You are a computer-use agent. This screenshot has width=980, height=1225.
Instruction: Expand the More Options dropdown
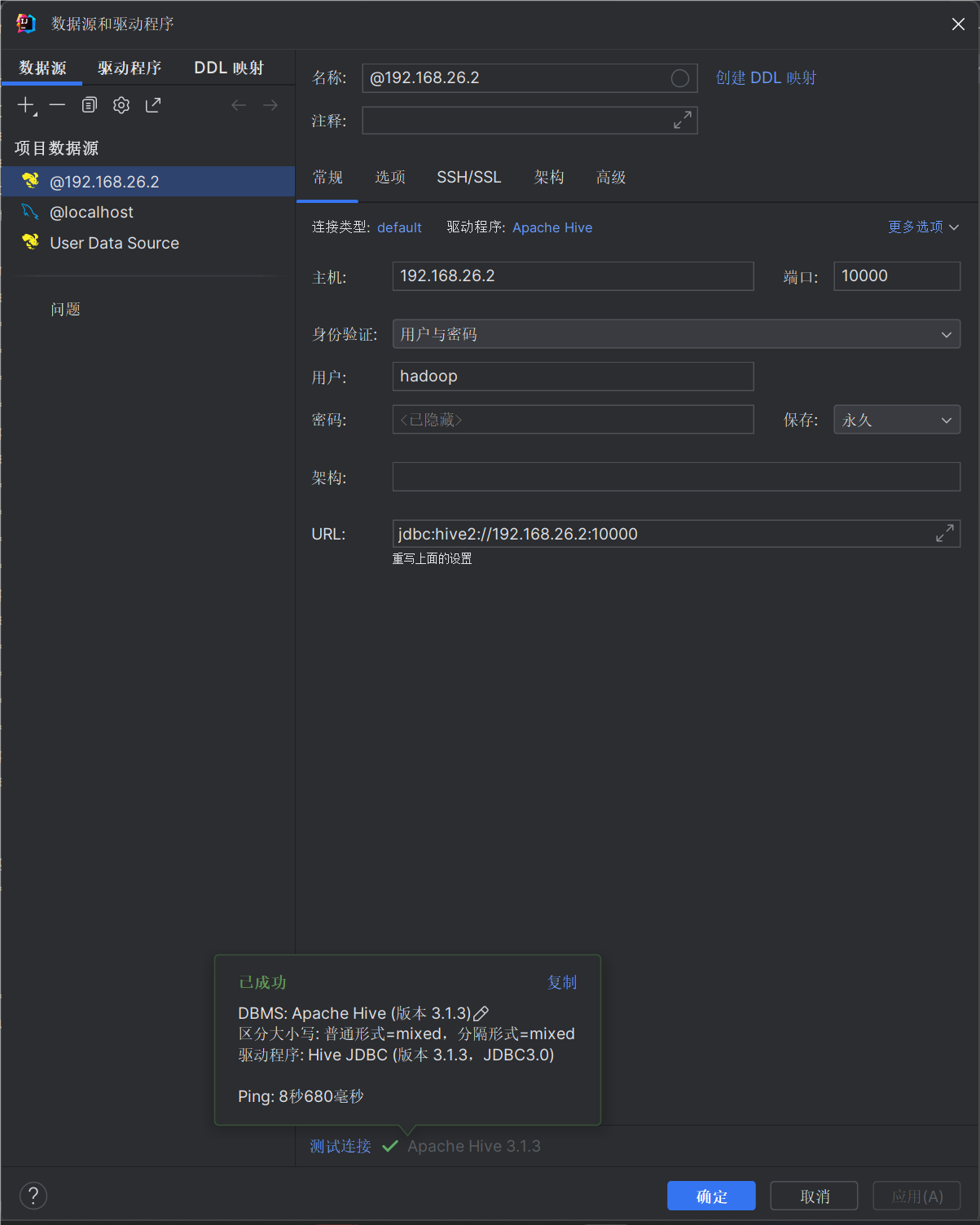click(923, 227)
